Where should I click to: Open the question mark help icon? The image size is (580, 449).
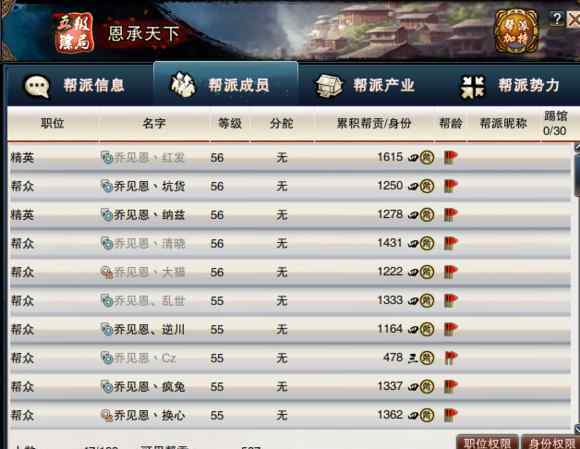[557, 18]
